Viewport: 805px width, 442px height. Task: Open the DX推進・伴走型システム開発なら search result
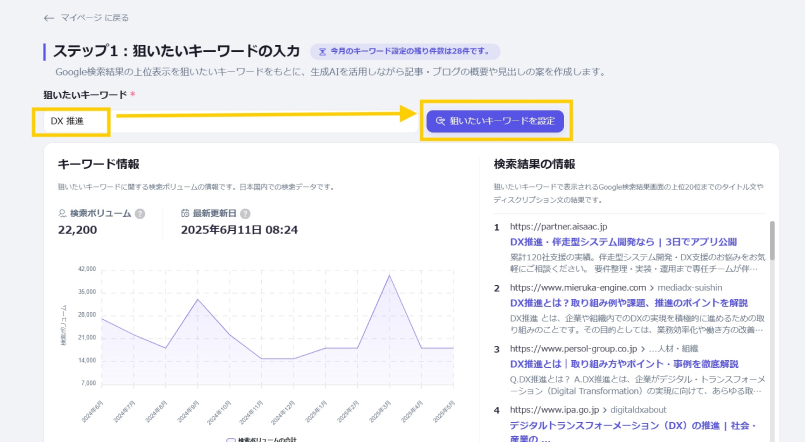[622, 242]
